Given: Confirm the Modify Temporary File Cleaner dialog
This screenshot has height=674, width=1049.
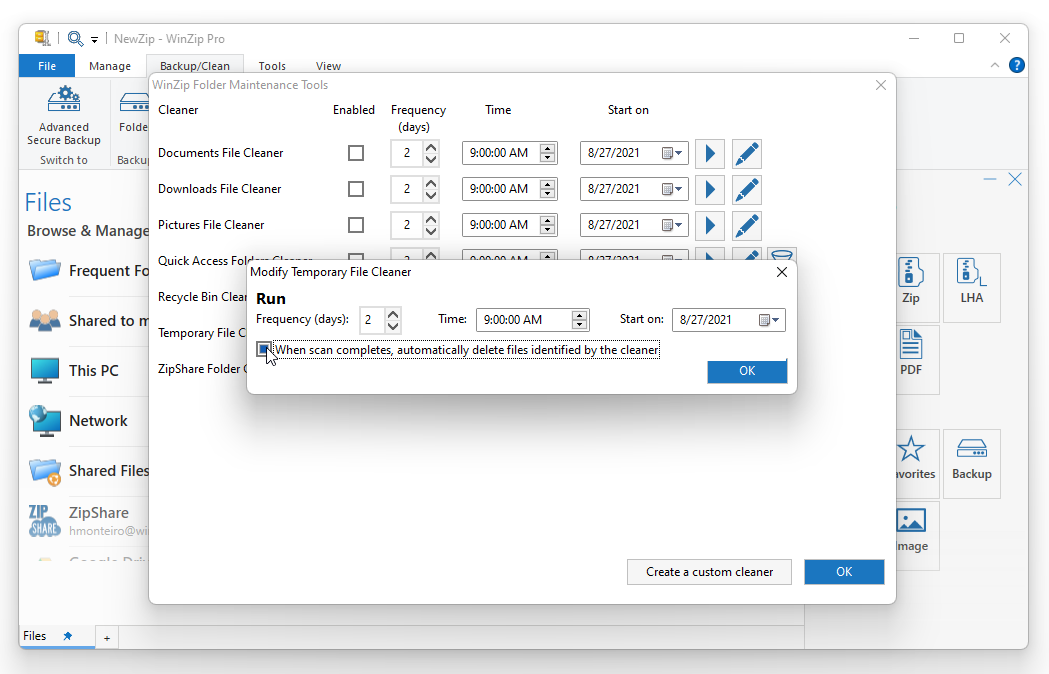Looking at the screenshot, I should coord(746,371).
